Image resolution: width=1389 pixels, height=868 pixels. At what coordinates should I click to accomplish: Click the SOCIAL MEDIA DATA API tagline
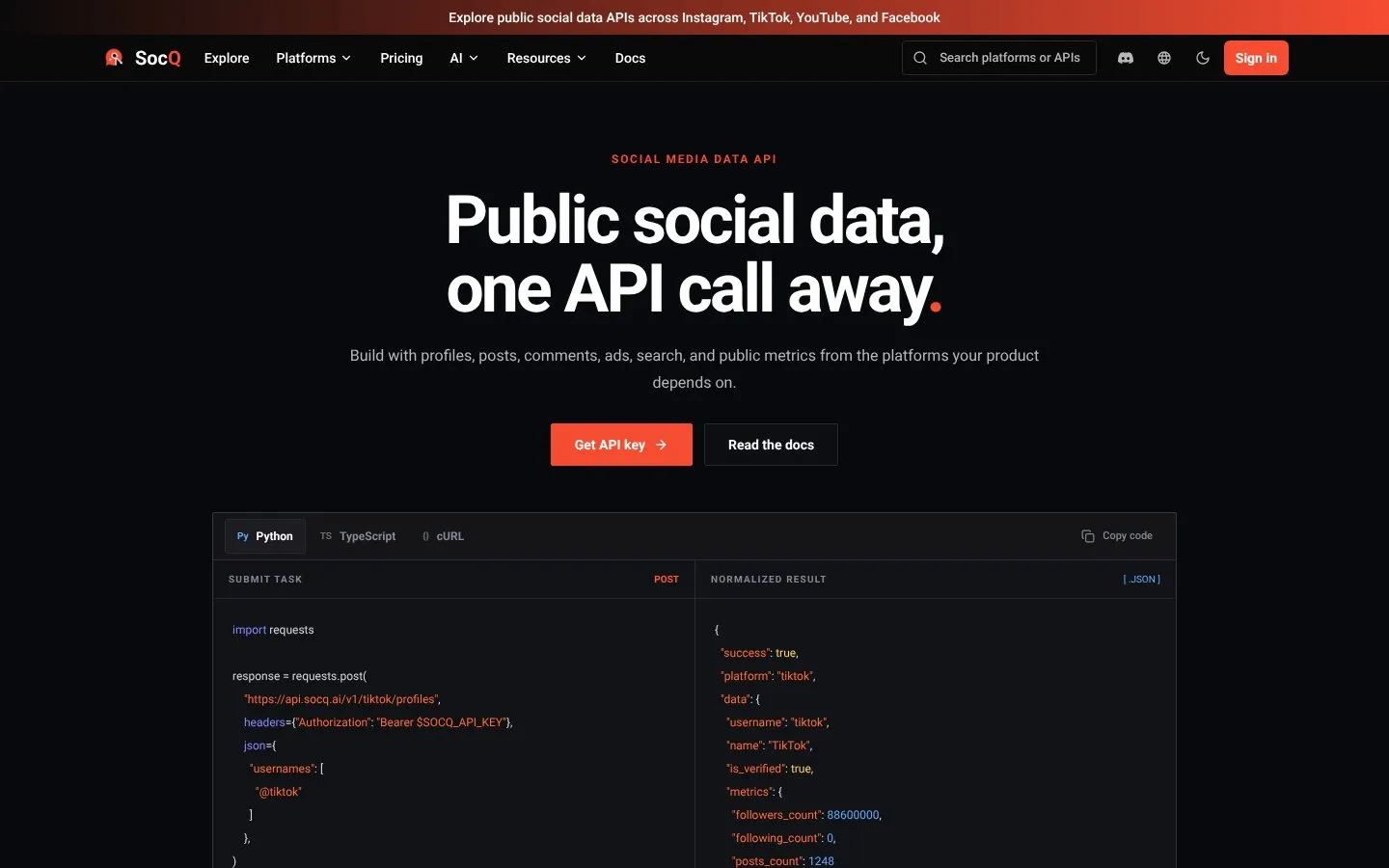pyautogui.click(x=694, y=159)
